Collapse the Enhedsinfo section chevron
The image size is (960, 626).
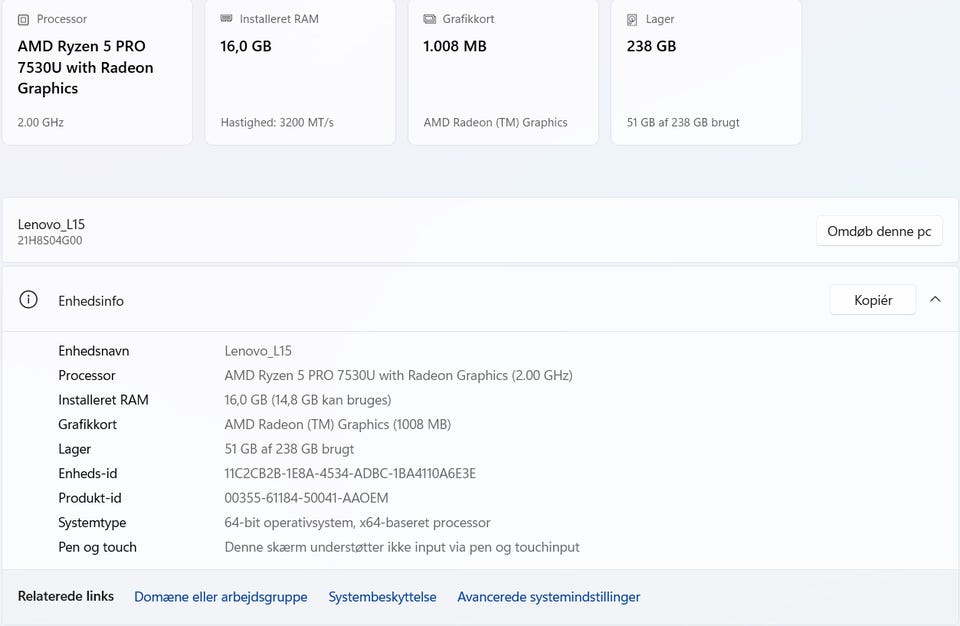[x=935, y=300]
